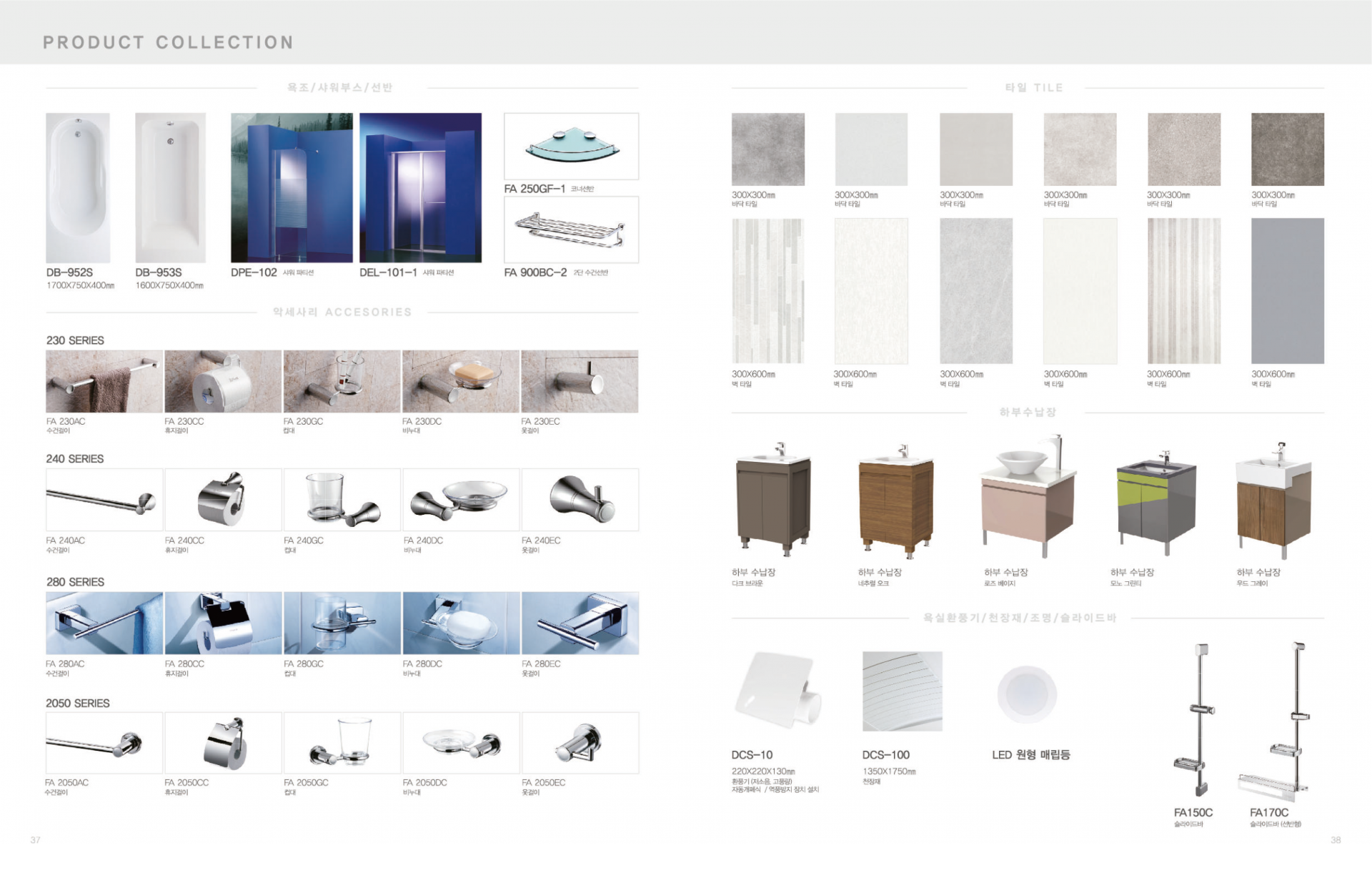Click the green and gray vanity cabinet

click(1156, 503)
